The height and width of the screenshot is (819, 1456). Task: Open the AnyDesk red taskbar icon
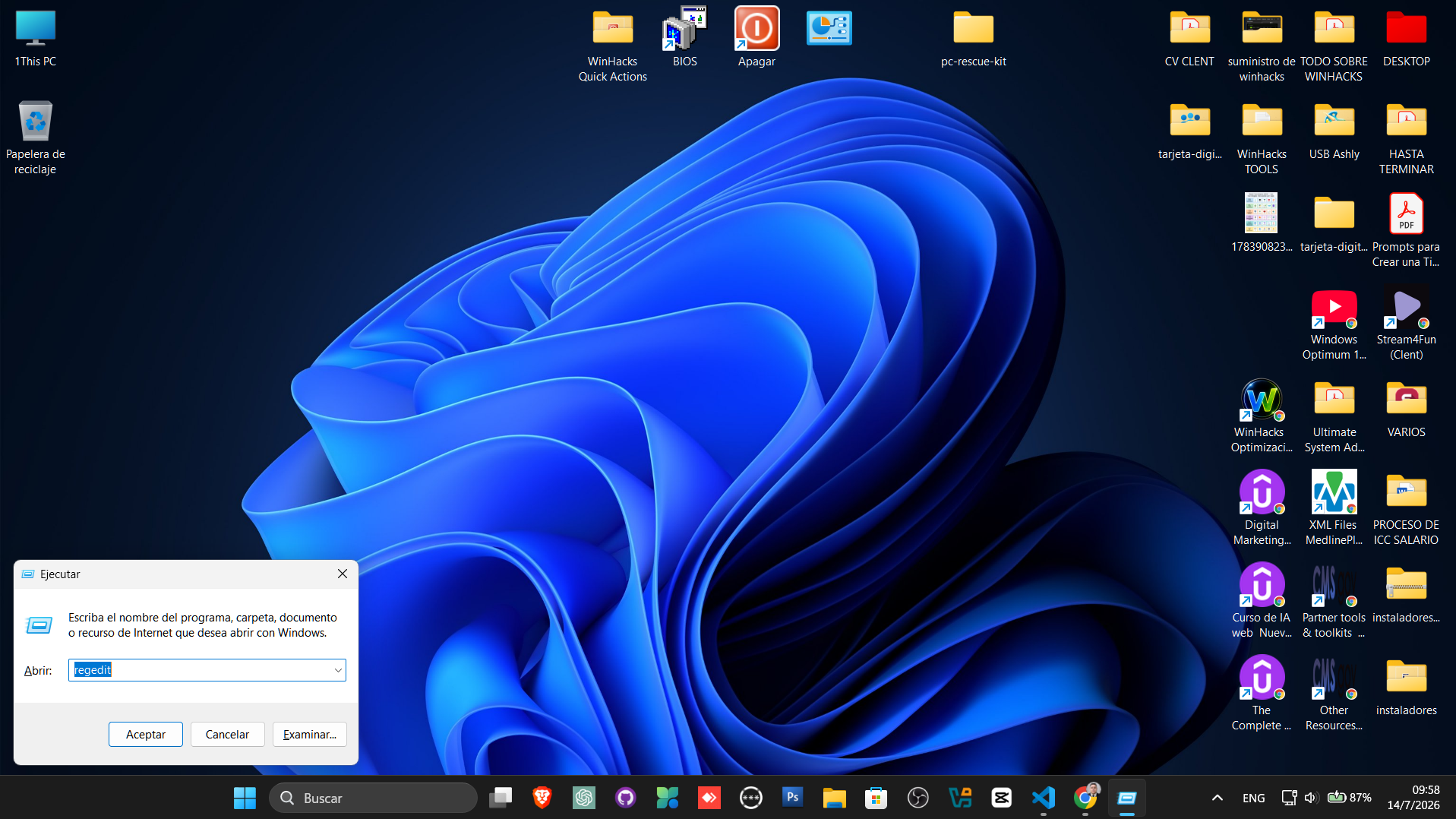point(709,798)
